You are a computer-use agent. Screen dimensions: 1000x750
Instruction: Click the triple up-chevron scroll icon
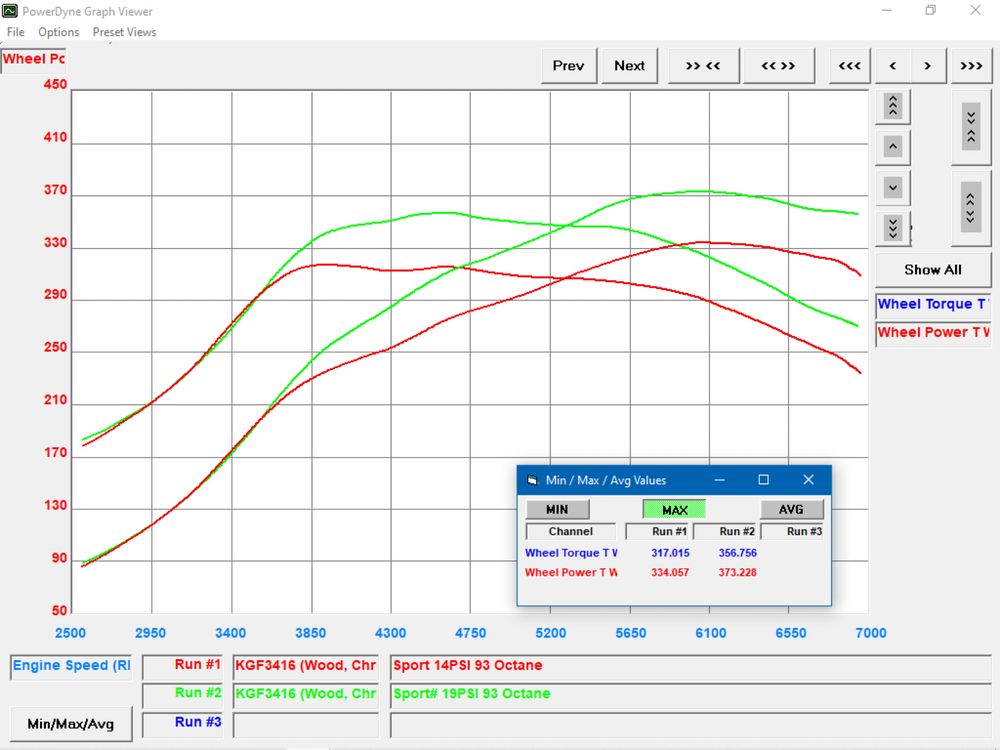tap(893, 107)
